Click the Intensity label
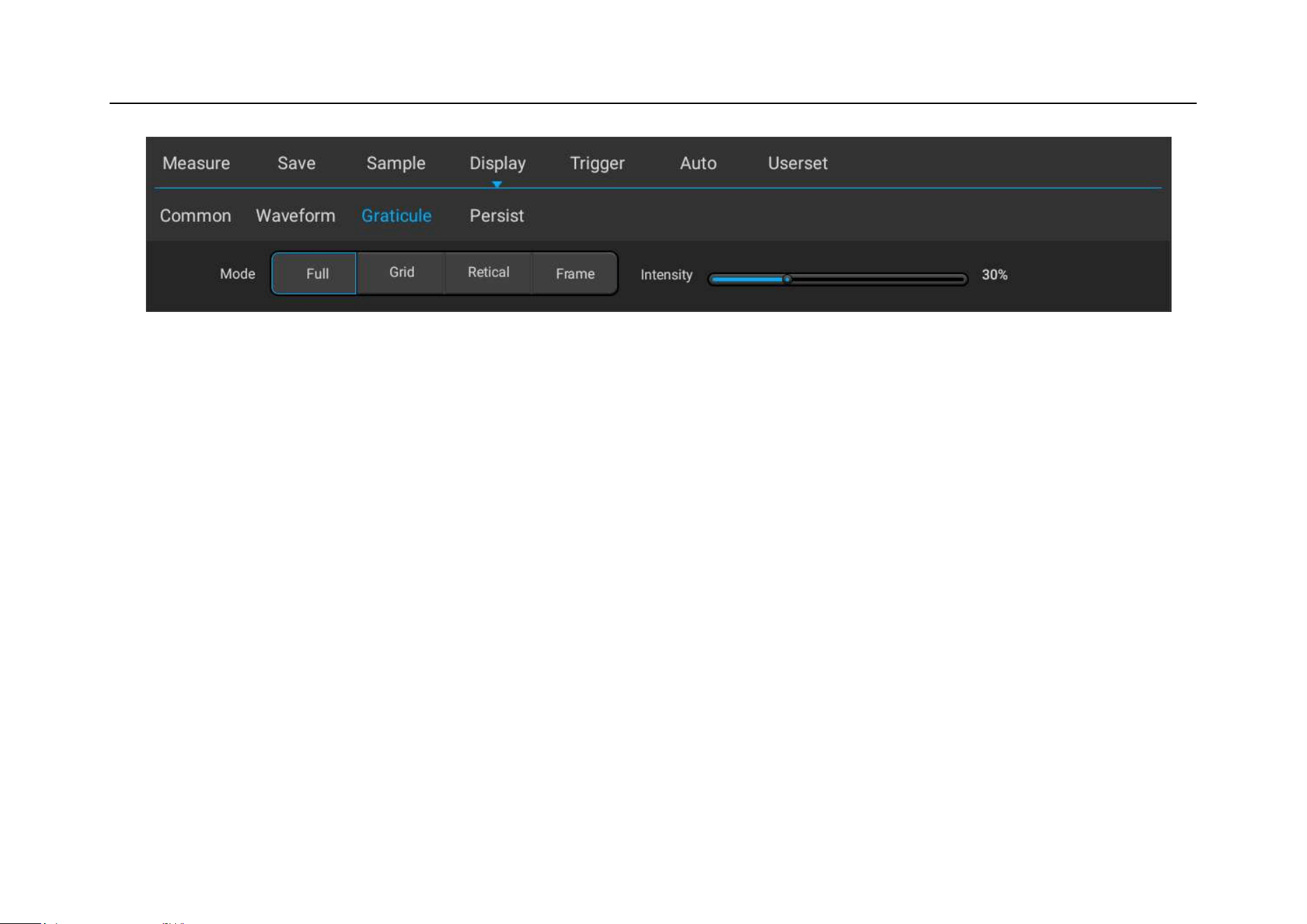This screenshot has height=924, width=1307. pos(666,275)
